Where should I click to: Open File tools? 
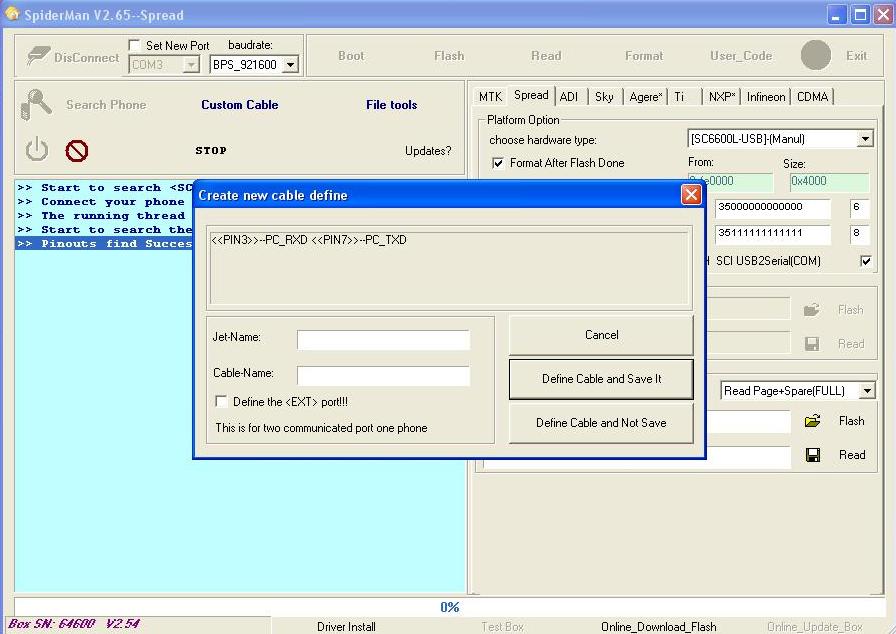point(391,105)
